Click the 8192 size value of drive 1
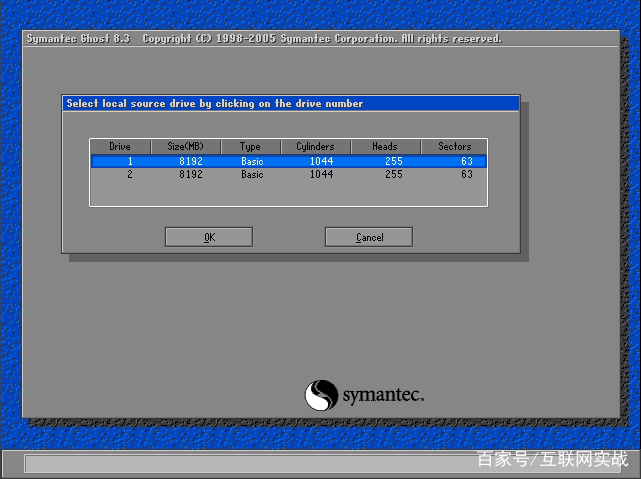641x479 pixels. 191,161
